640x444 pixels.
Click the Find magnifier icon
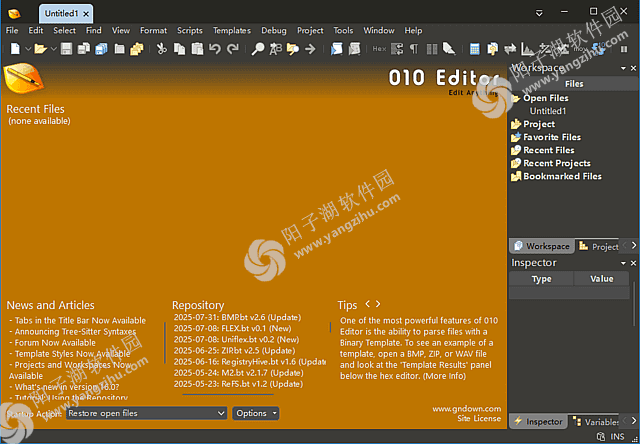point(258,49)
